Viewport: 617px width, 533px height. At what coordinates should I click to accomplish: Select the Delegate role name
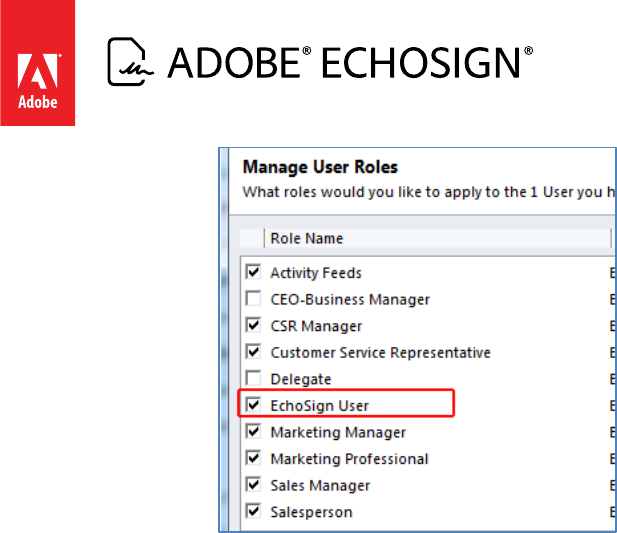(x=300, y=379)
